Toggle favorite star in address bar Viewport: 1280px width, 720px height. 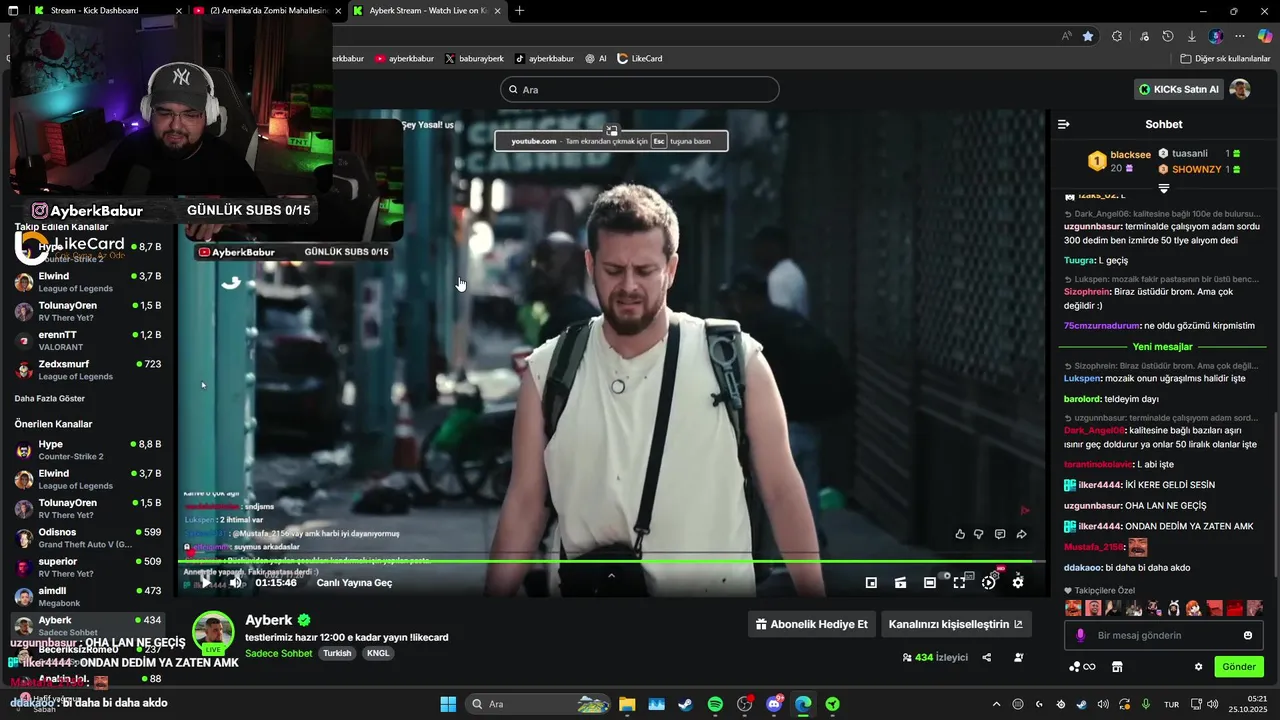point(1088,36)
